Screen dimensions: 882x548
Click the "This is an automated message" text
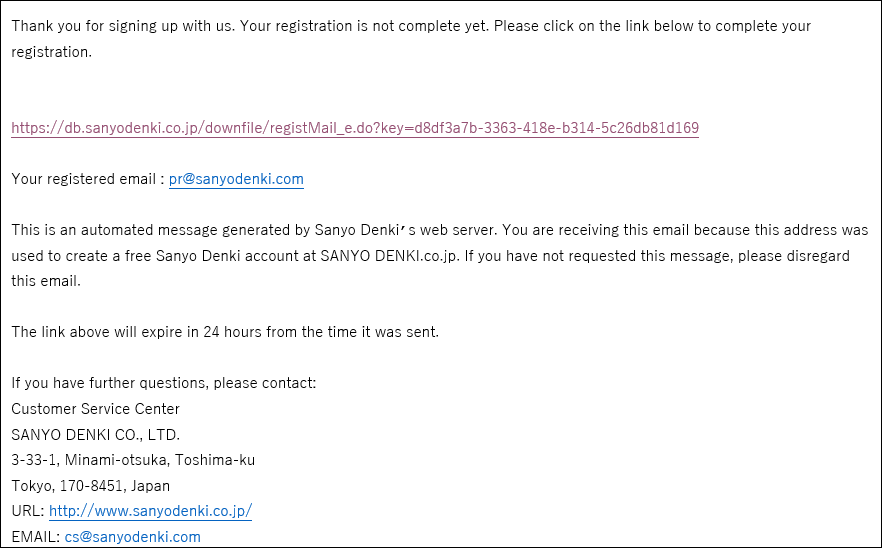[x=114, y=230]
